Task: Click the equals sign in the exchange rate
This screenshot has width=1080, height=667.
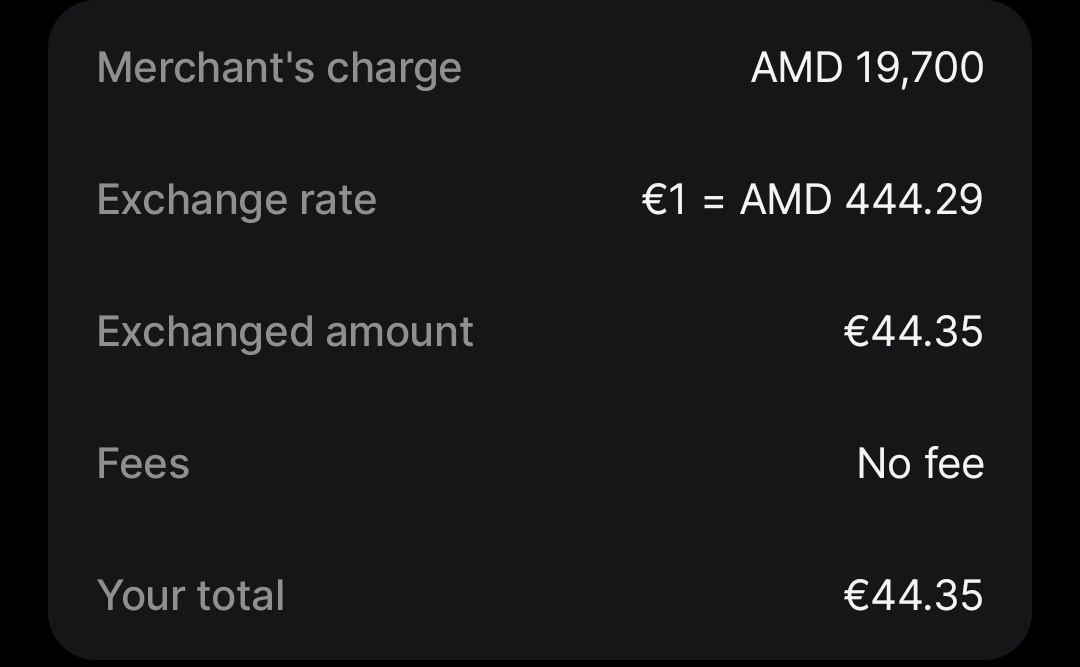Action: (713, 201)
